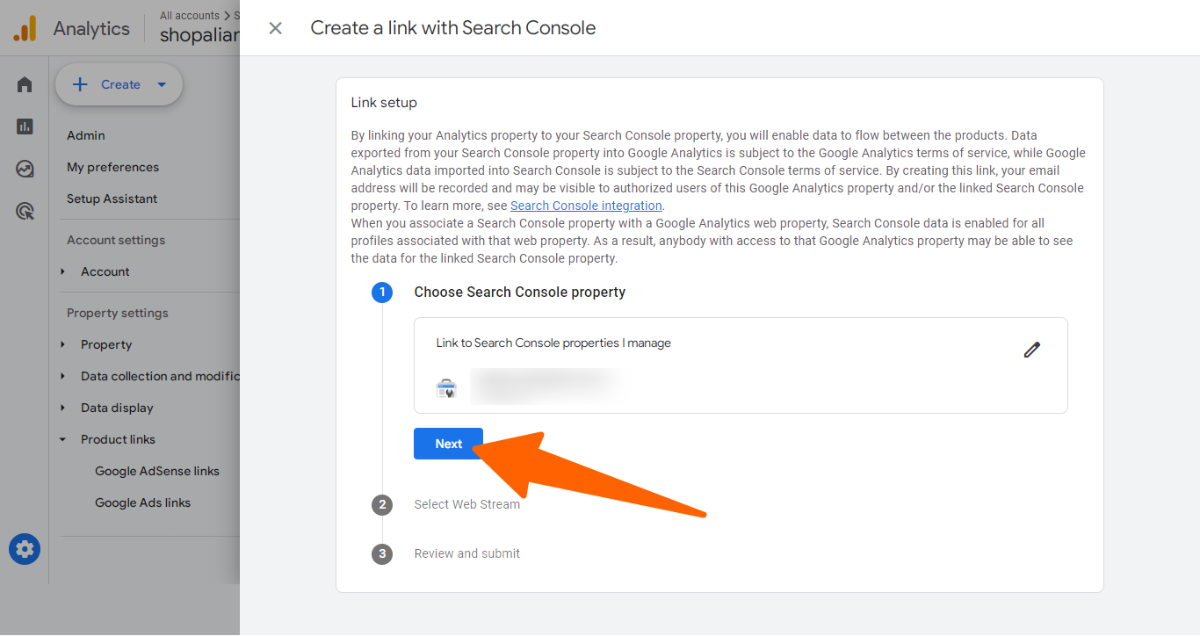Expand the Property tree item
The image size is (1200, 636).
tap(106, 345)
